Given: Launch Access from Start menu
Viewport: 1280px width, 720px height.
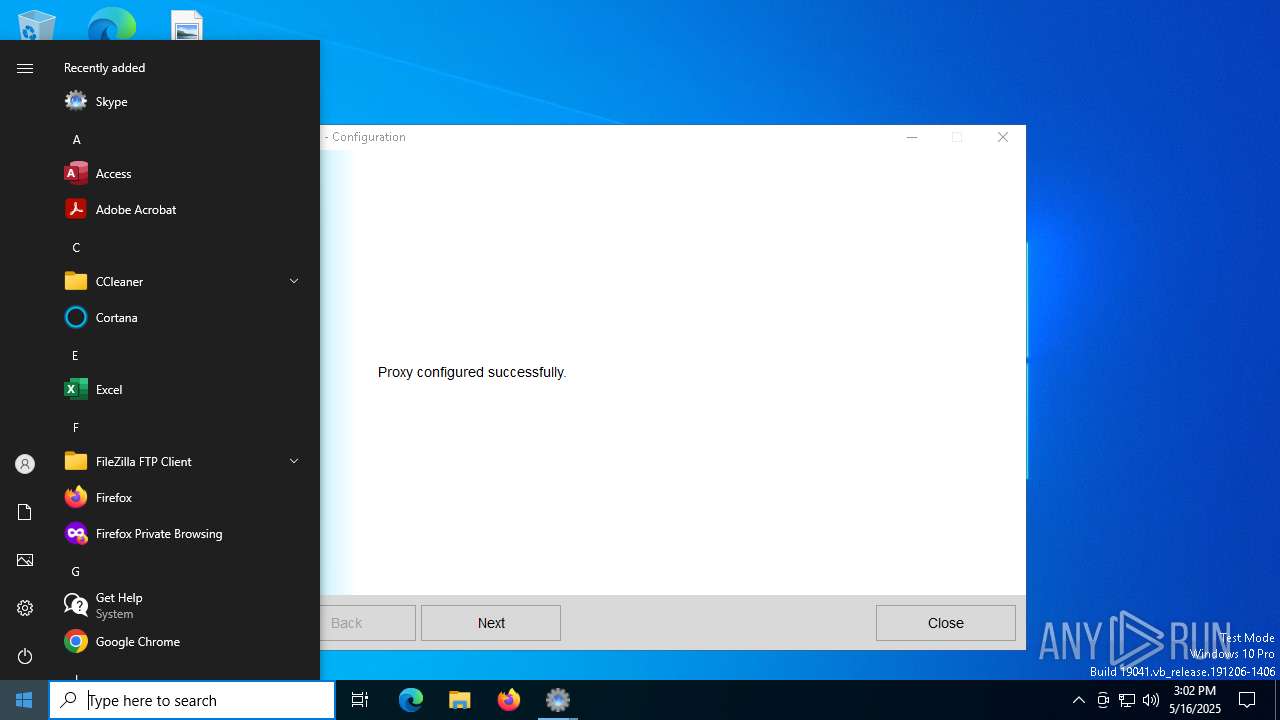Looking at the screenshot, I should click(x=184, y=174).
